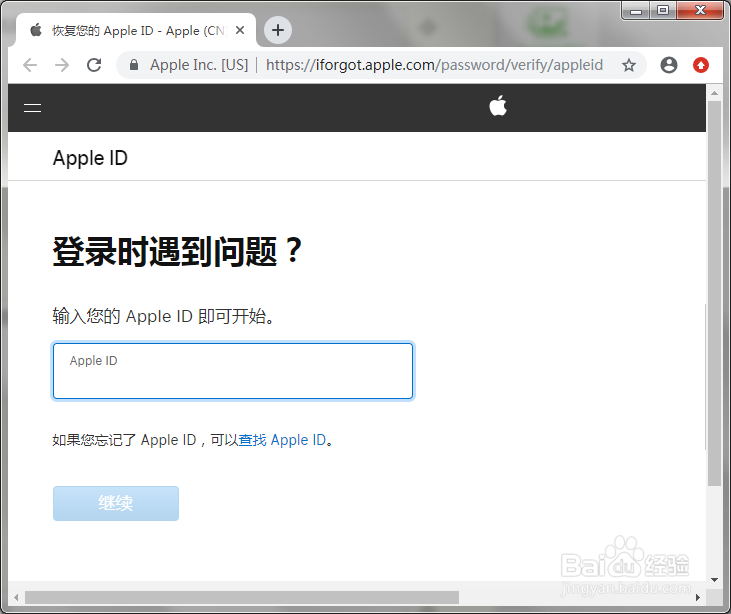Click the horizontal scrollbar right arrow
The image size is (731, 614).
(698, 597)
